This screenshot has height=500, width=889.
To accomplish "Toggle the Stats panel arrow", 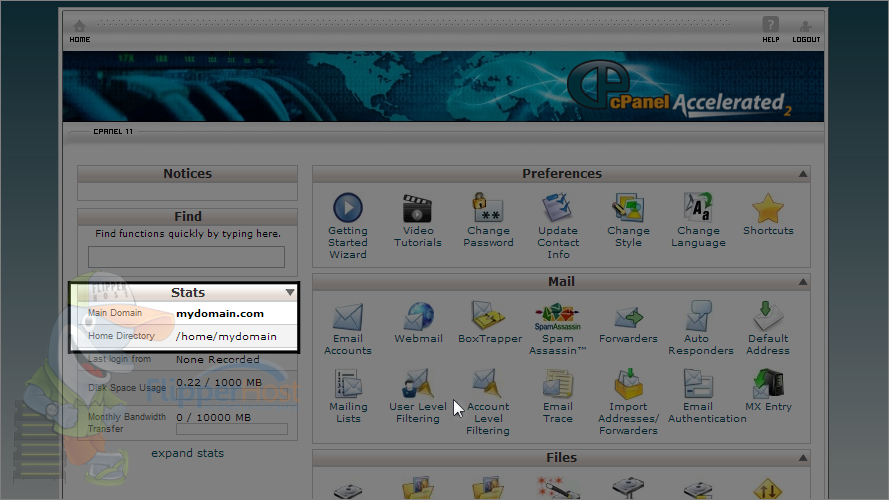I will (290, 293).
